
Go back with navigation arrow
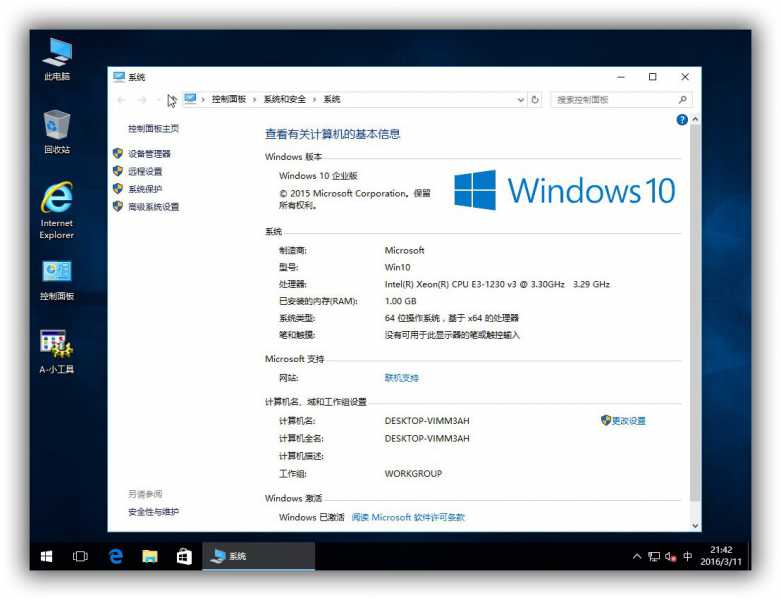click(x=122, y=100)
